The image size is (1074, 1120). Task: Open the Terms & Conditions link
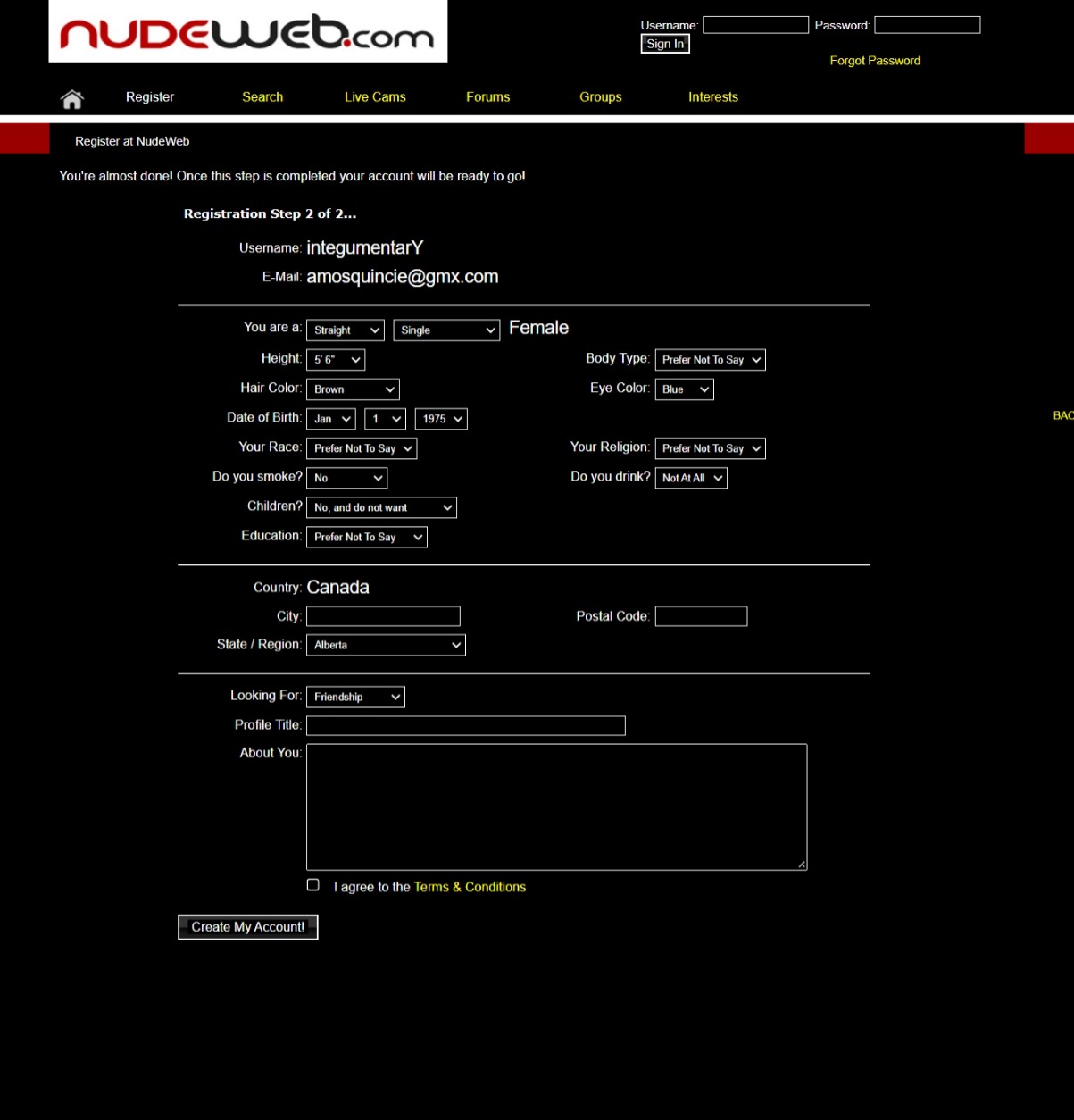point(470,887)
